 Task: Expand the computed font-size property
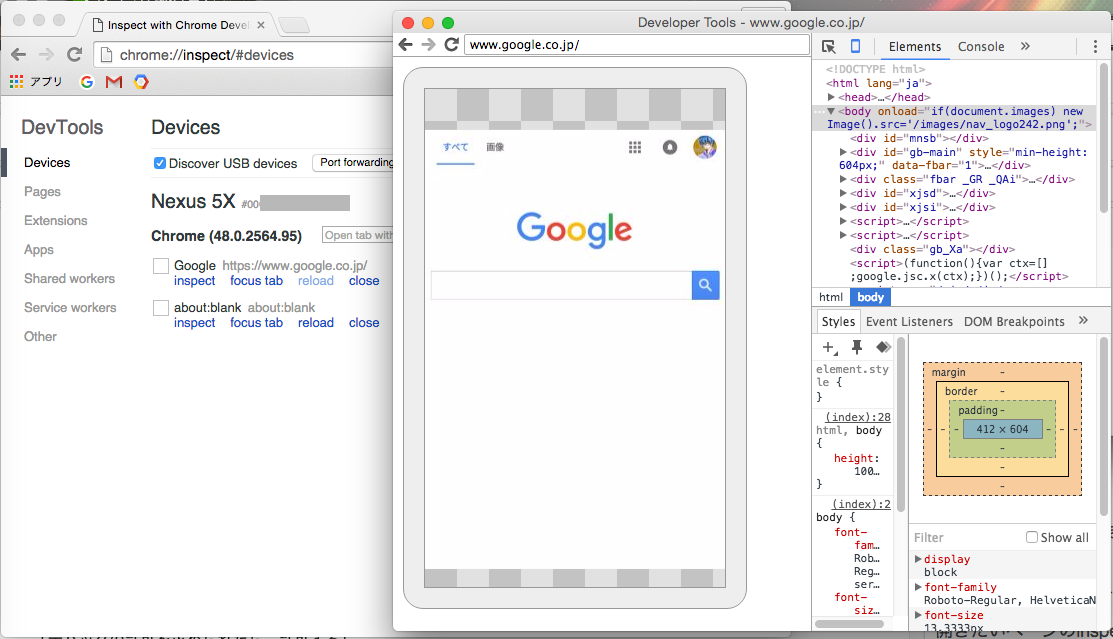(918, 615)
